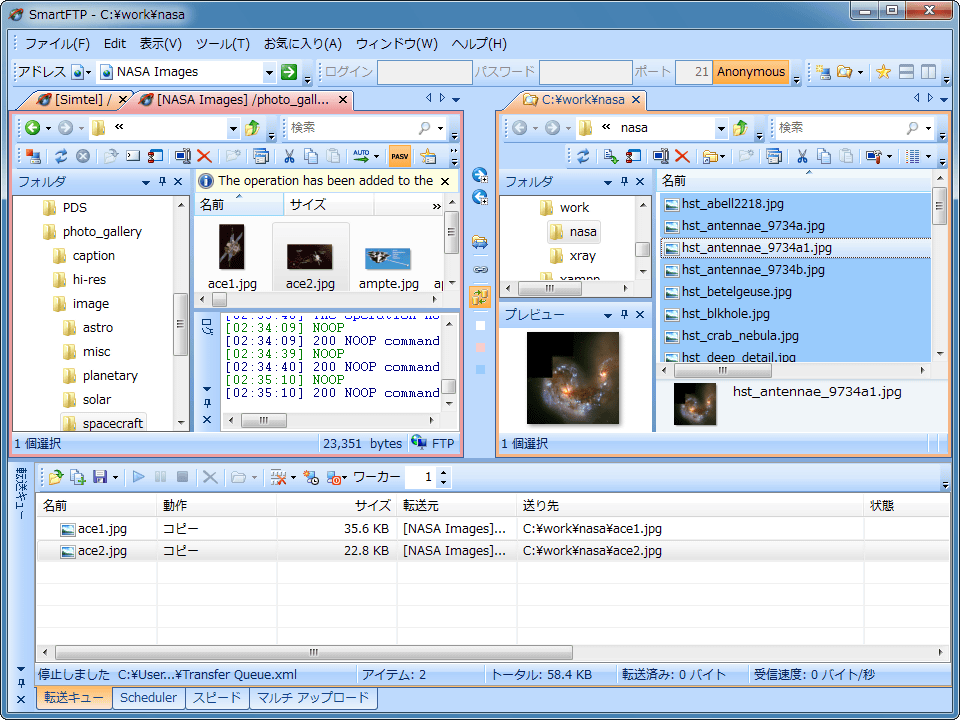The image size is (960, 720).
Task: Click the add-to-favorites star folder icon in remote toolbar
Action: (x=428, y=156)
